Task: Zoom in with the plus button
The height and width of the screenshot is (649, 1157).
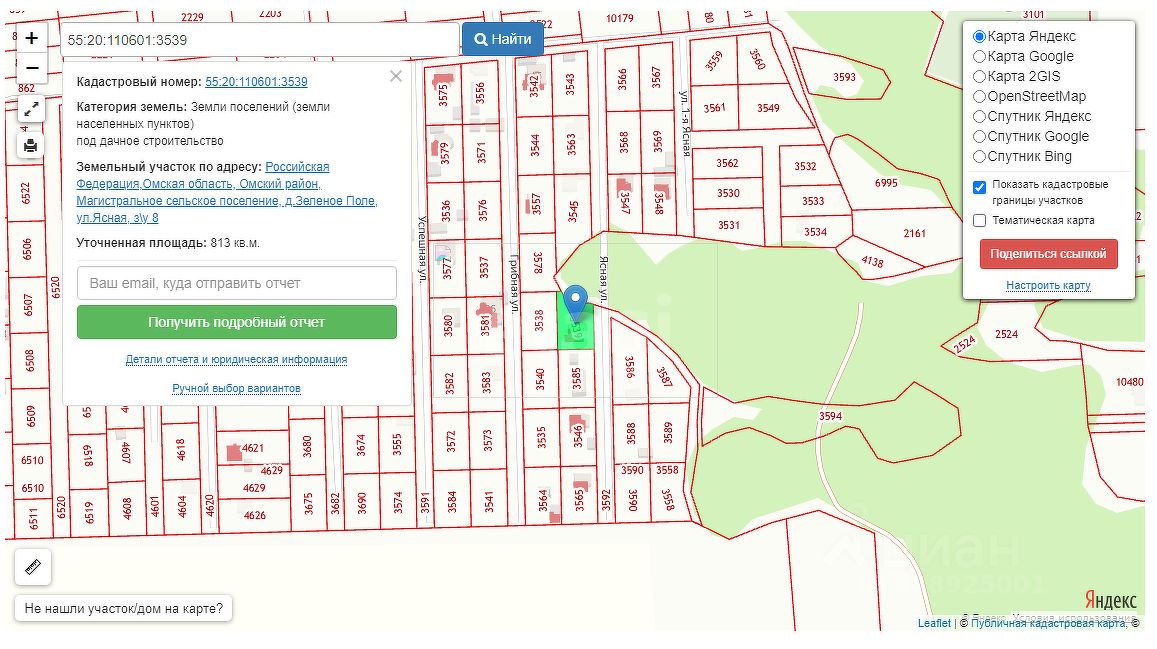Action: point(32,38)
